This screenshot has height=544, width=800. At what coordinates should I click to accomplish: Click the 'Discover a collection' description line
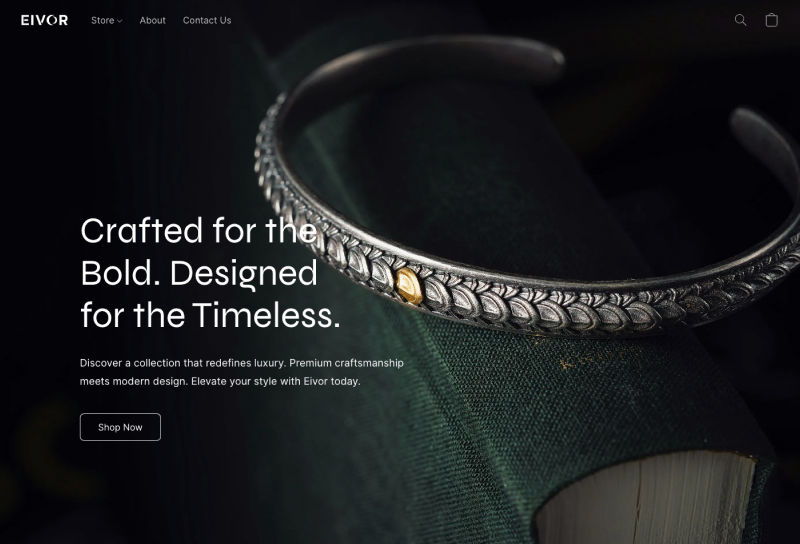(x=242, y=363)
